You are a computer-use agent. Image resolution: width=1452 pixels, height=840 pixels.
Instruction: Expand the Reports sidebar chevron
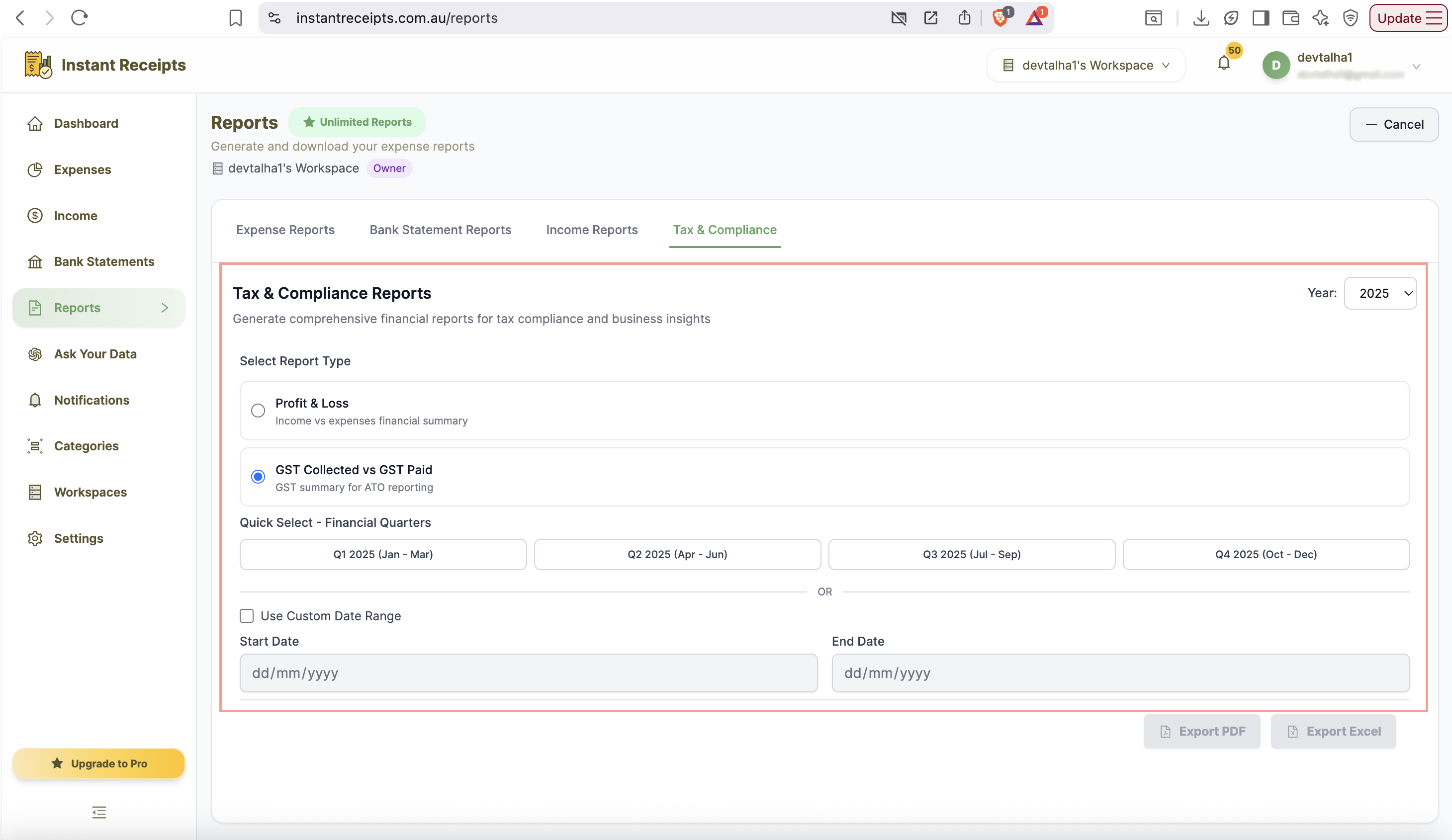click(165, 308)
